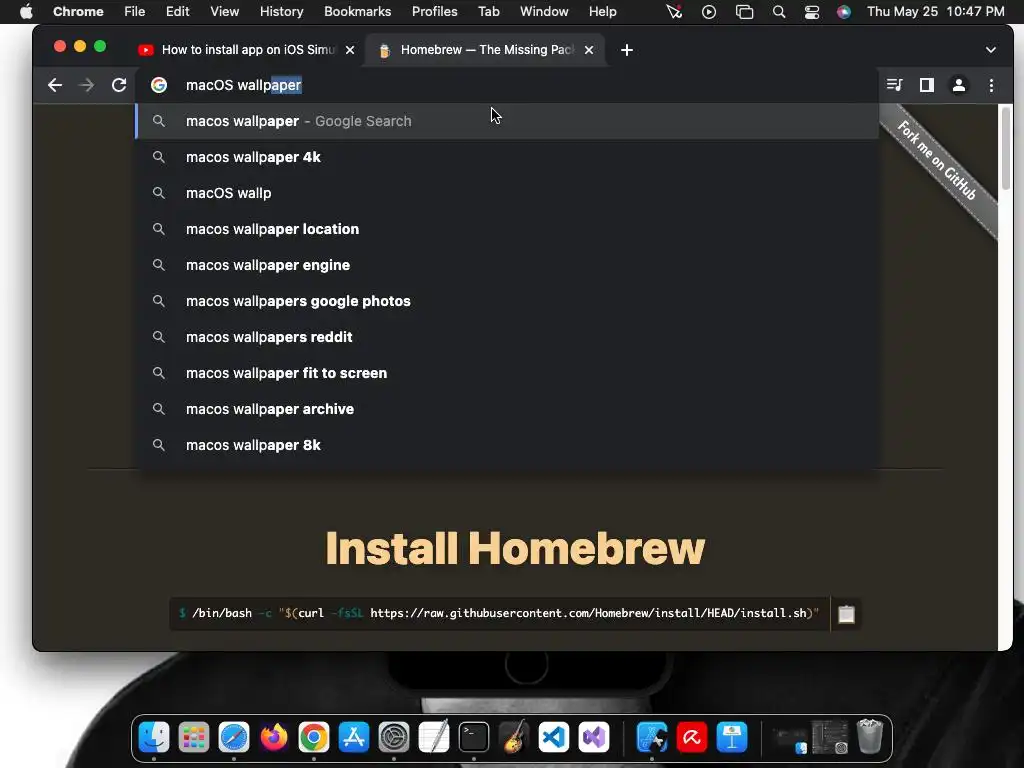The image size is (1024, 768).
Task: Open the Profiles menu
Action: coord(434,12)
